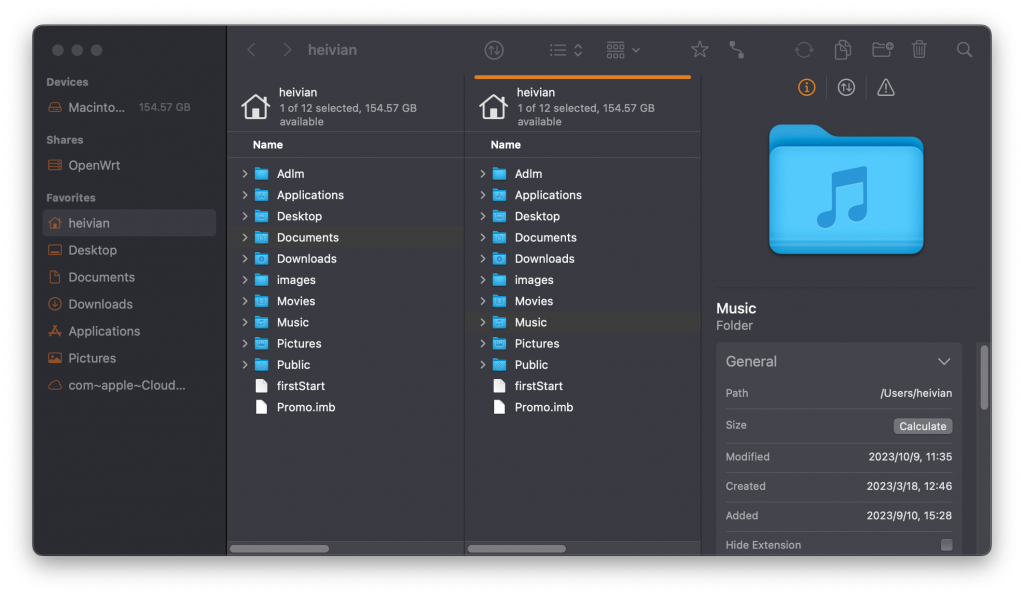Switch to the transfers tab in inspector
This screenshot has height=596, width=1024.
pyautogui.click(x=846, y=88)
